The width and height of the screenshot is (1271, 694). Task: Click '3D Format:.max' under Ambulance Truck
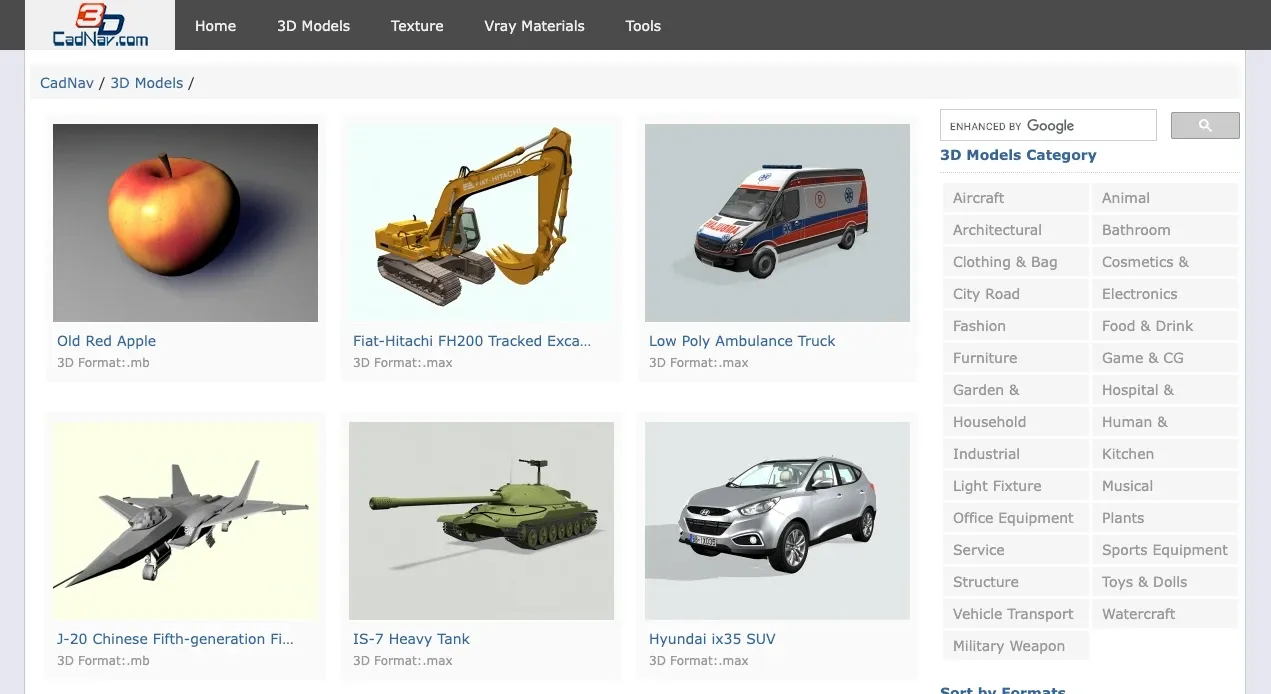pyautogui.click(x=699, y=363)
